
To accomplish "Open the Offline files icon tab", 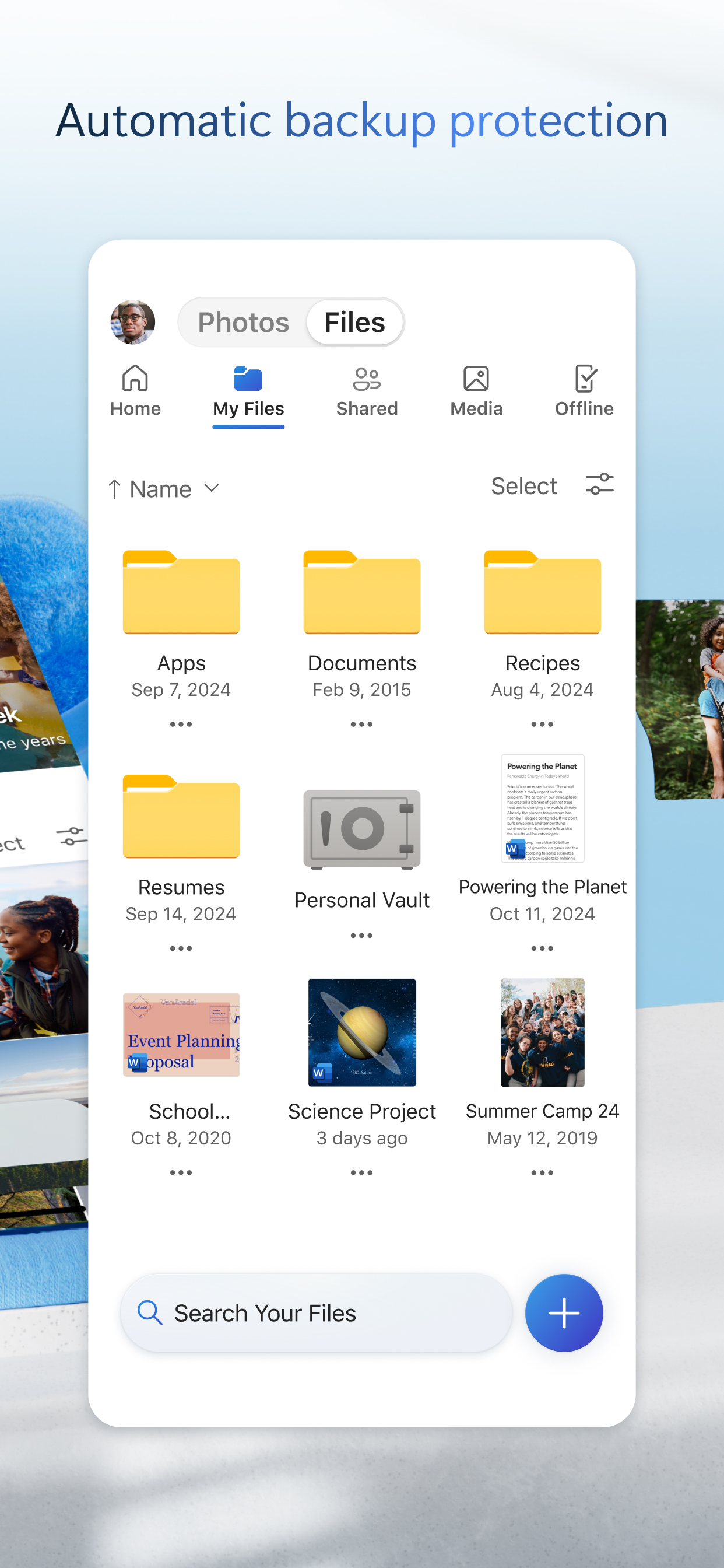I will click(x=585, y=379).
